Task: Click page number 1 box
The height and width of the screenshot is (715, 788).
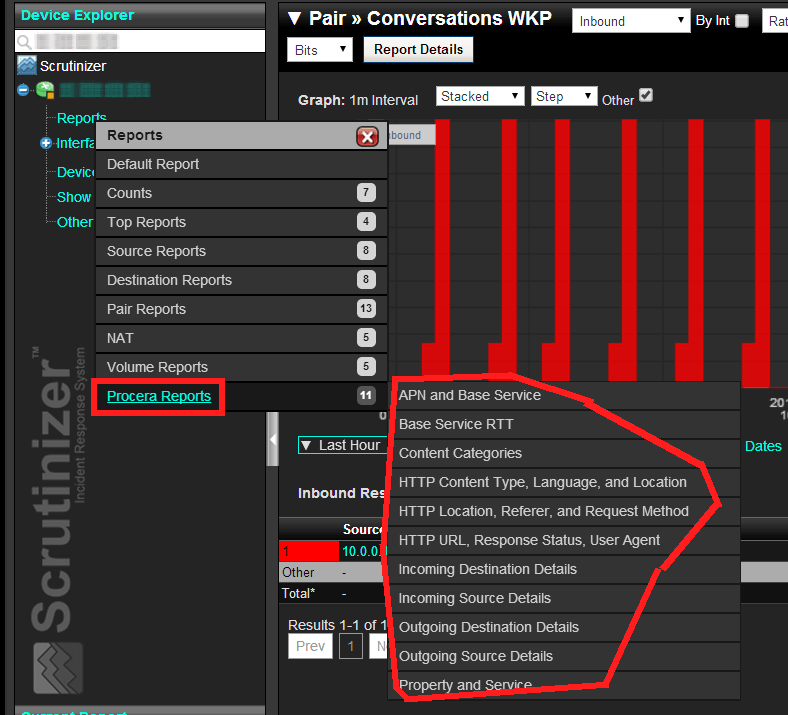Action: point(351,646)
